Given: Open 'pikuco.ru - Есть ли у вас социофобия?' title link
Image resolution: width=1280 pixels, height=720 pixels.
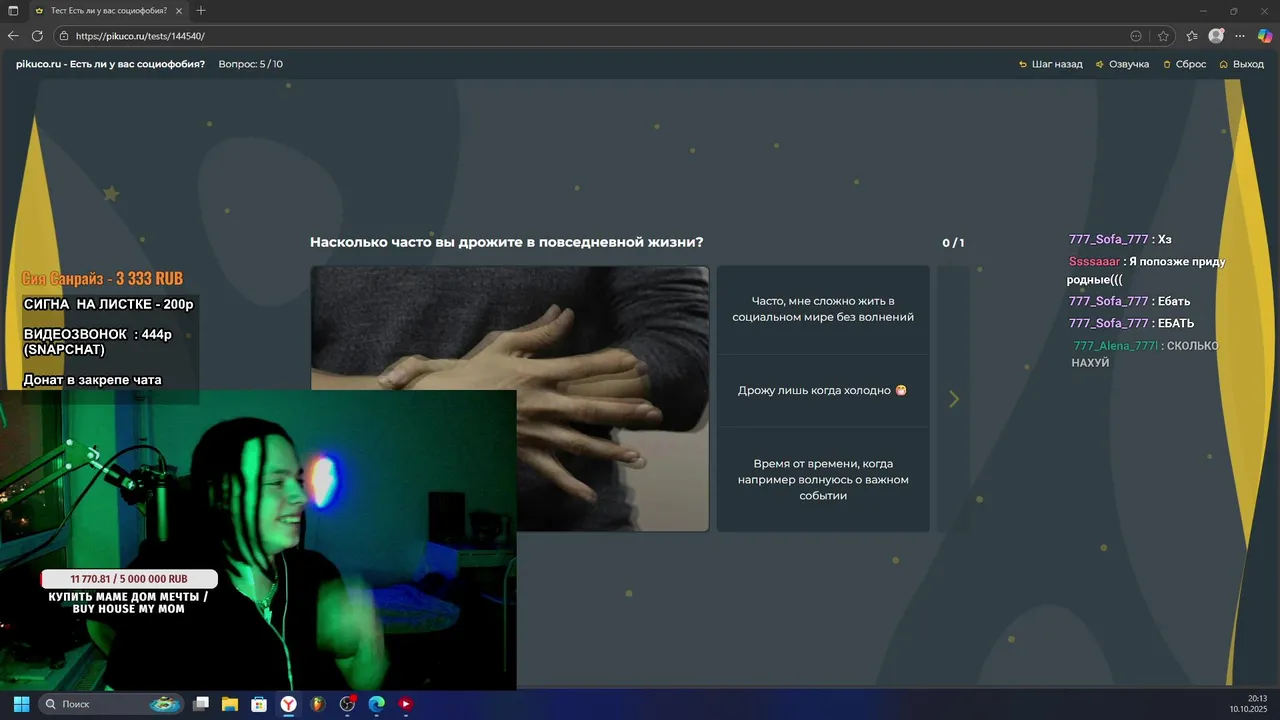Looking at the screenshot, I should pos(110,64).
